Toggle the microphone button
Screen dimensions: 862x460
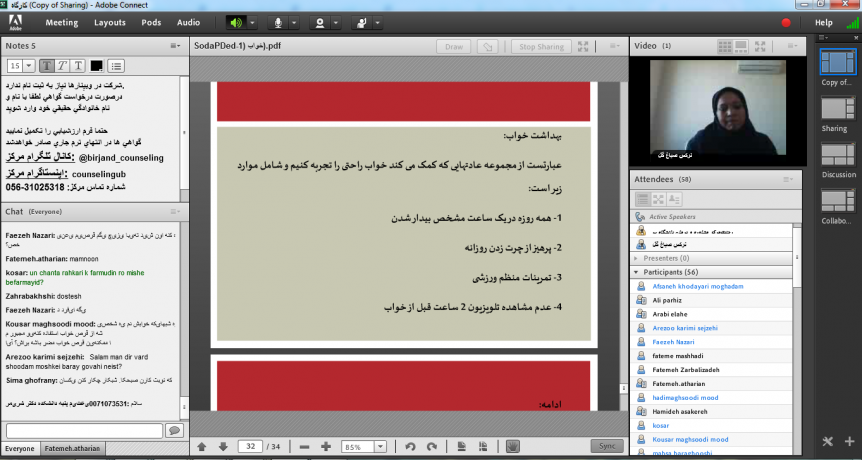[x=278, y=23]
